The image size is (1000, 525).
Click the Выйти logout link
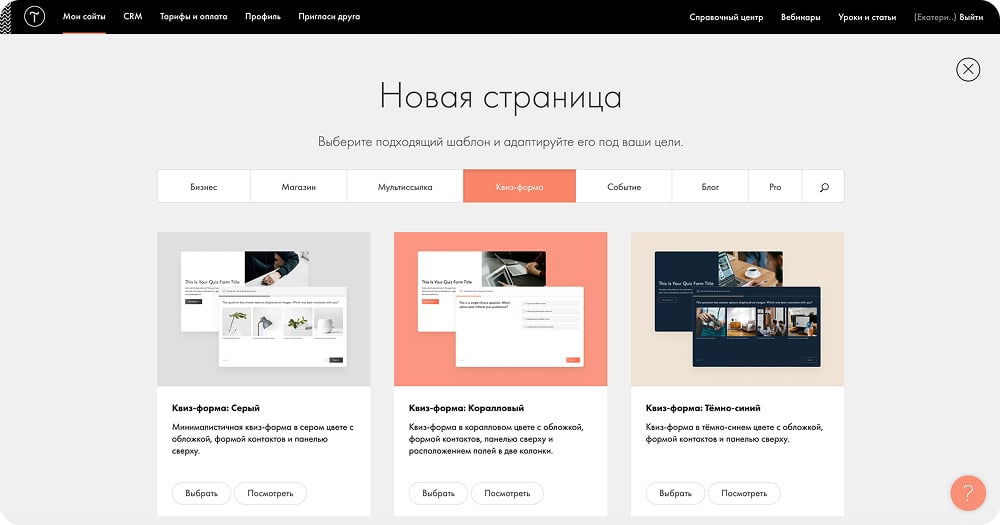pyautogui.click(x=971, y=17)
